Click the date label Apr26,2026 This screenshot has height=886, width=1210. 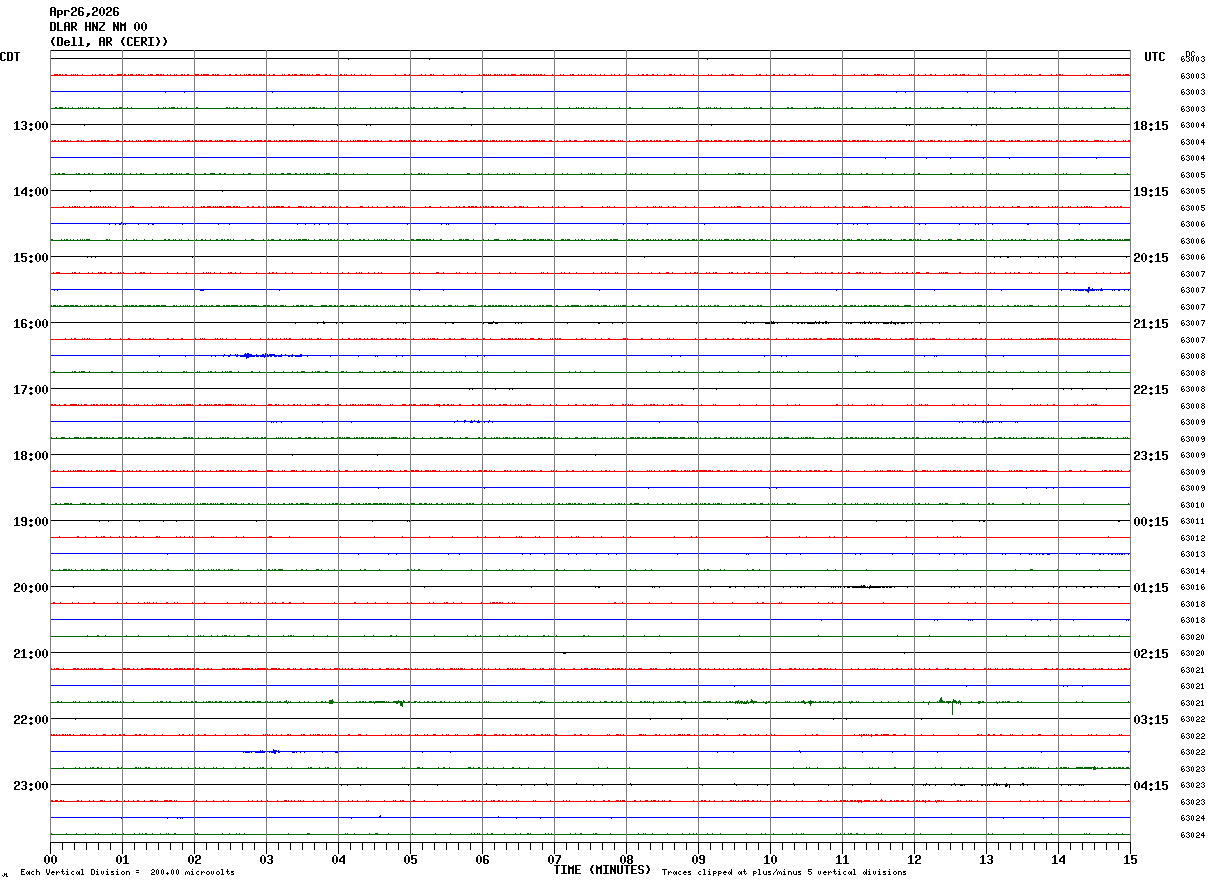(x=84, y=12)
